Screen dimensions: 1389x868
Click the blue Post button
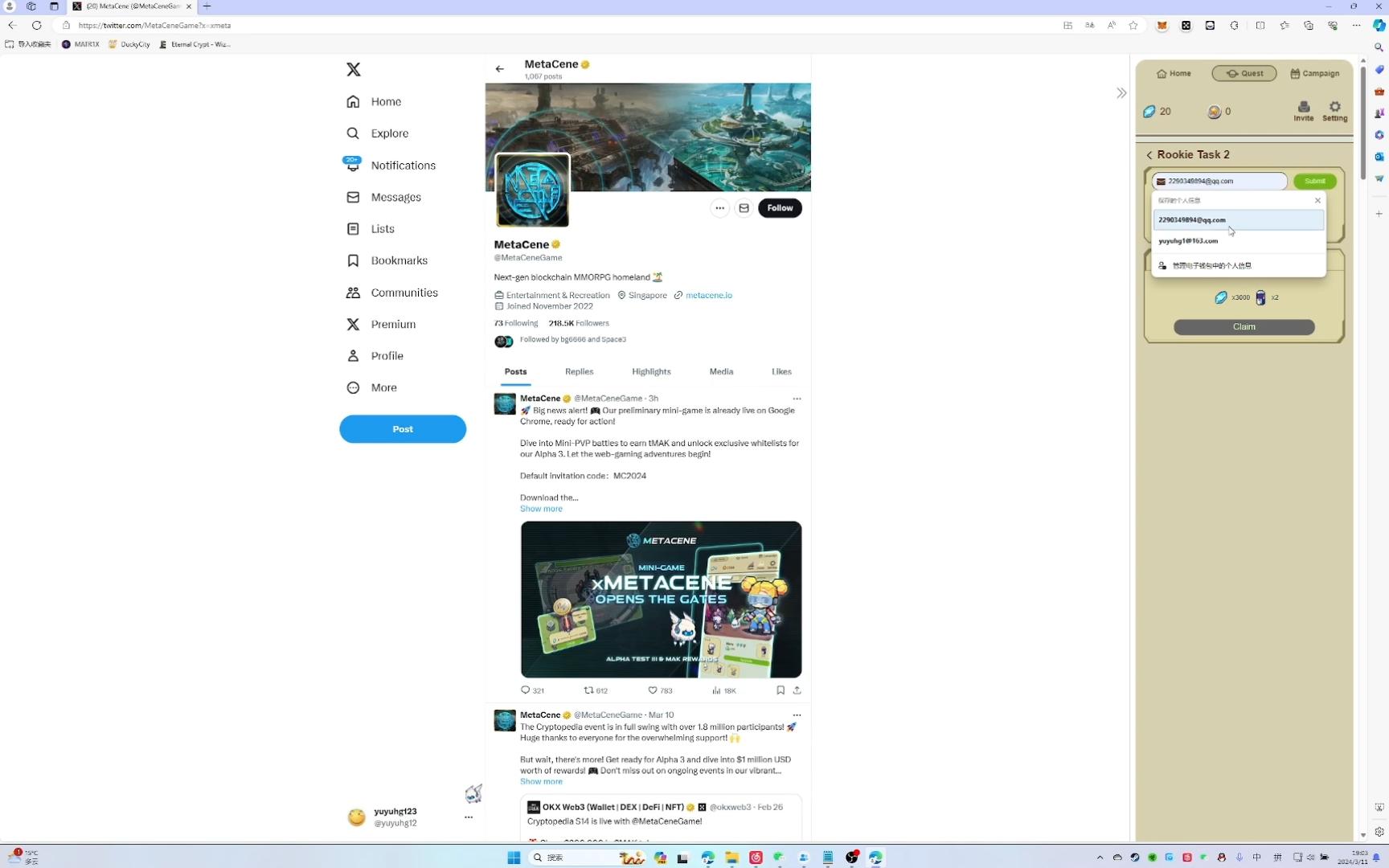(403, 429)
